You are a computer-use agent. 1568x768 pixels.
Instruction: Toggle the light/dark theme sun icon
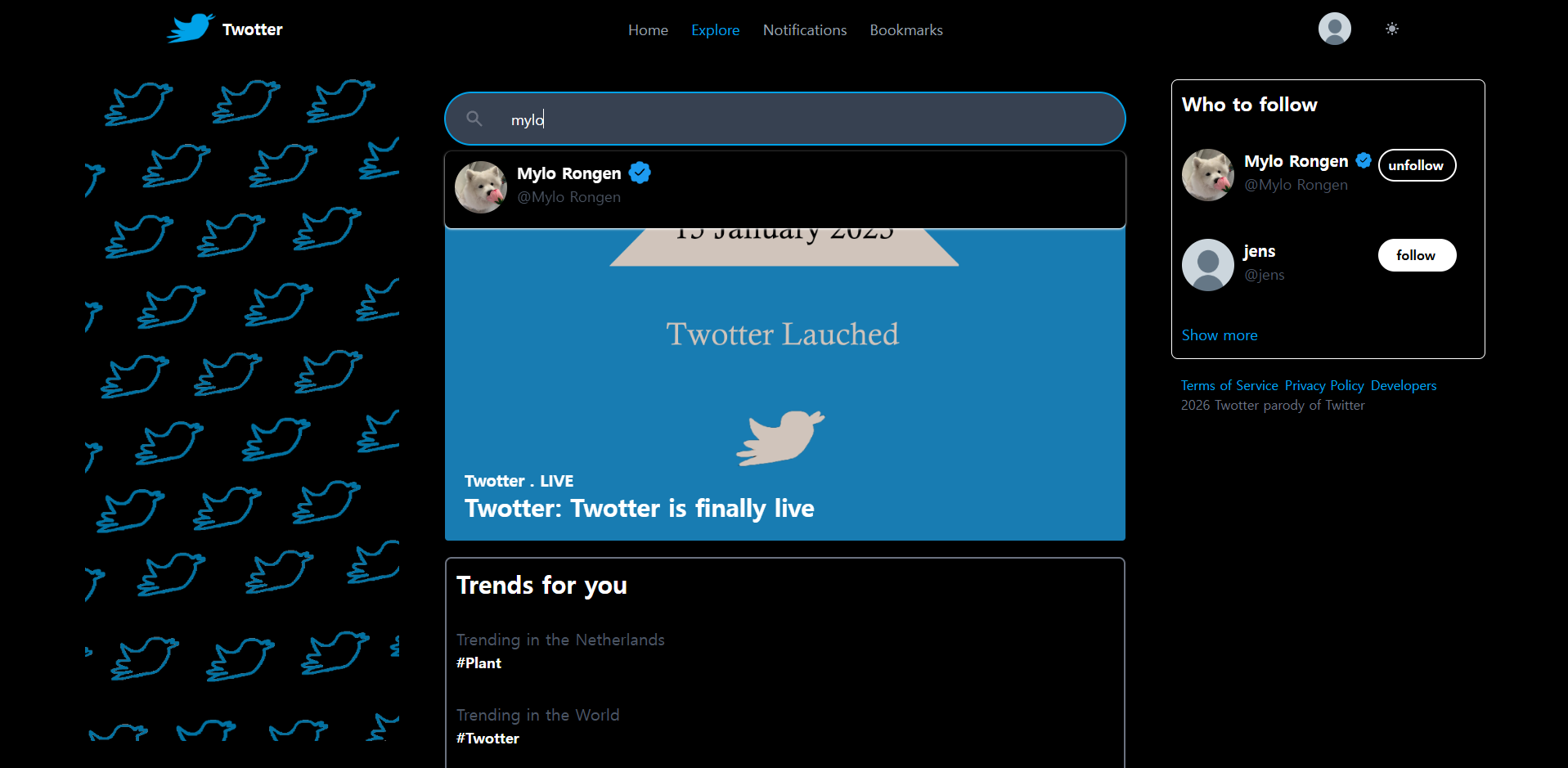(x=1391, y=29)
